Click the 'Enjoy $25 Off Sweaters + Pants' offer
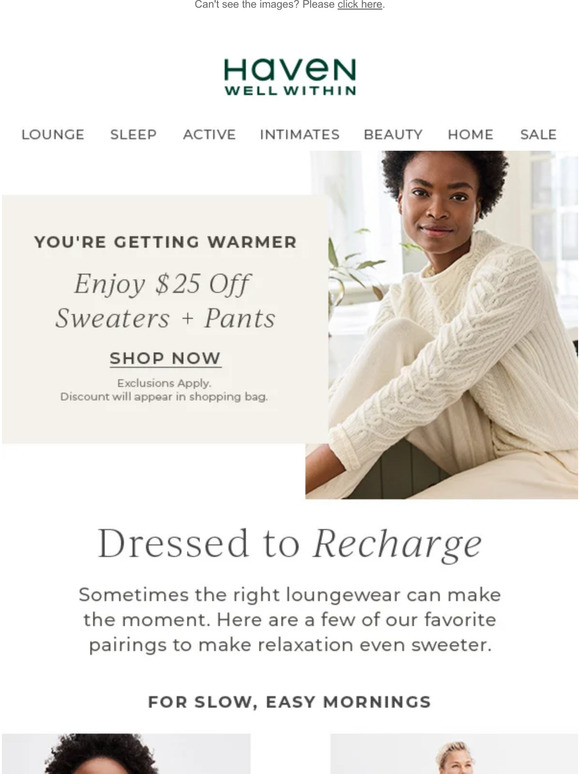Screen dimensions: 580x774 tap(165, 301)
